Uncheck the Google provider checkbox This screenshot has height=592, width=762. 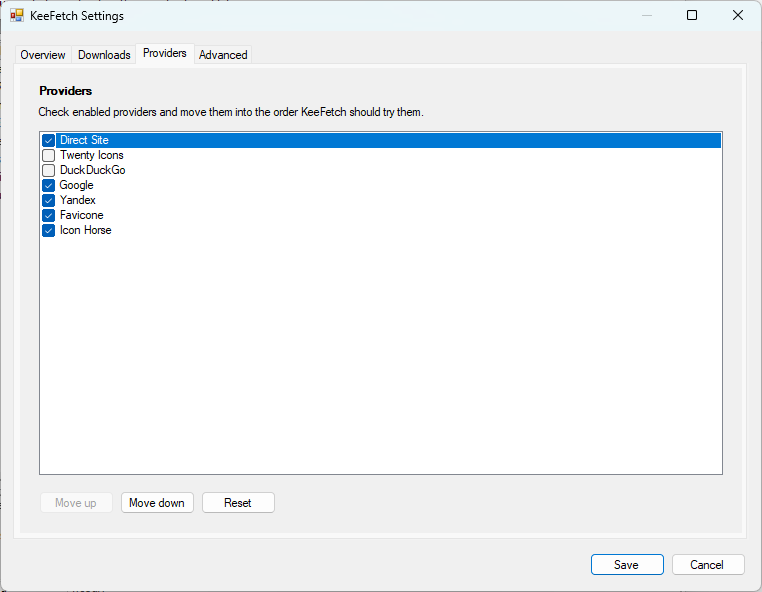tap(48, 186)
